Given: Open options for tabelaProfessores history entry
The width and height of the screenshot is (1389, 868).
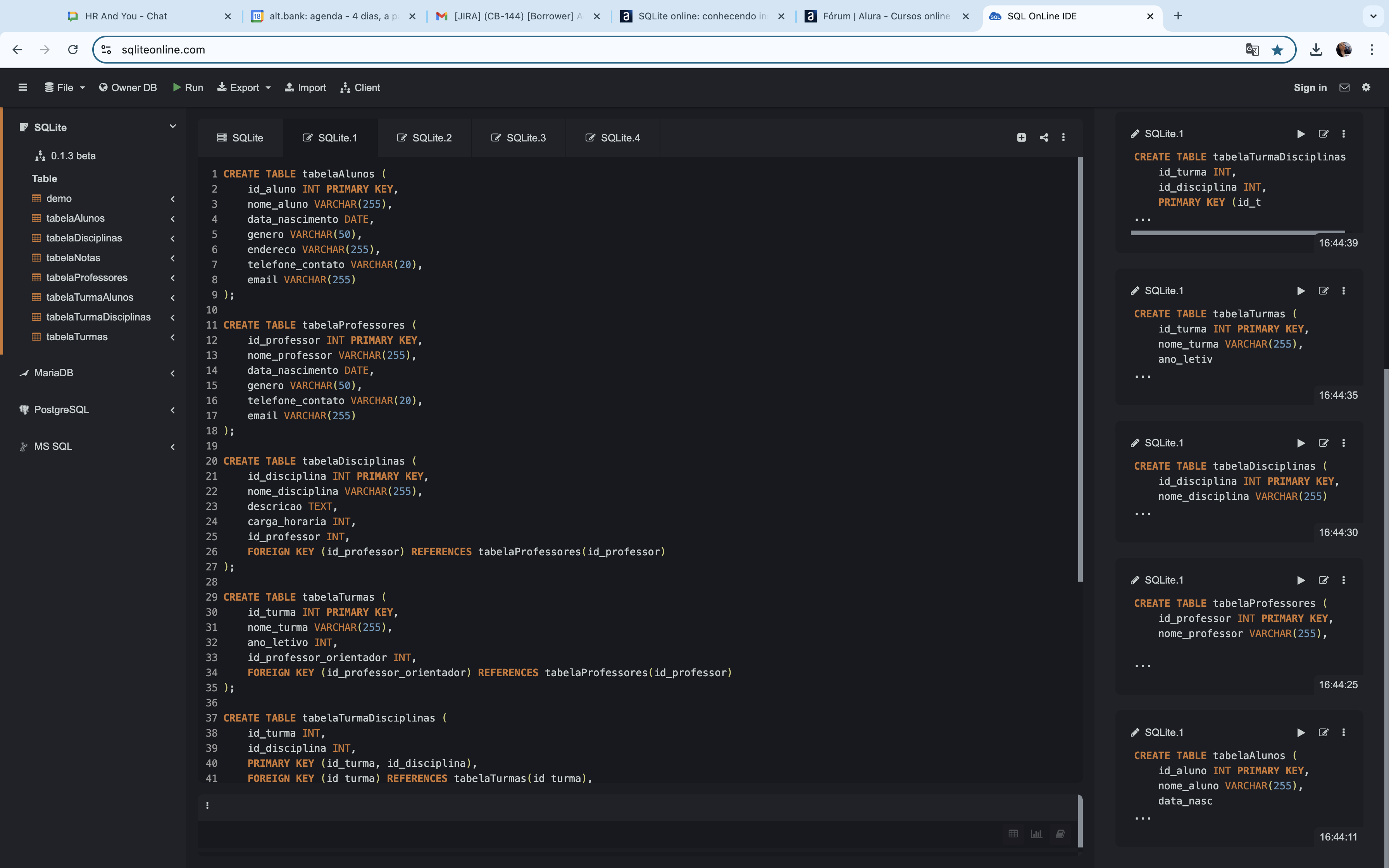Looking at the screenshot, I should (1344, 580).
